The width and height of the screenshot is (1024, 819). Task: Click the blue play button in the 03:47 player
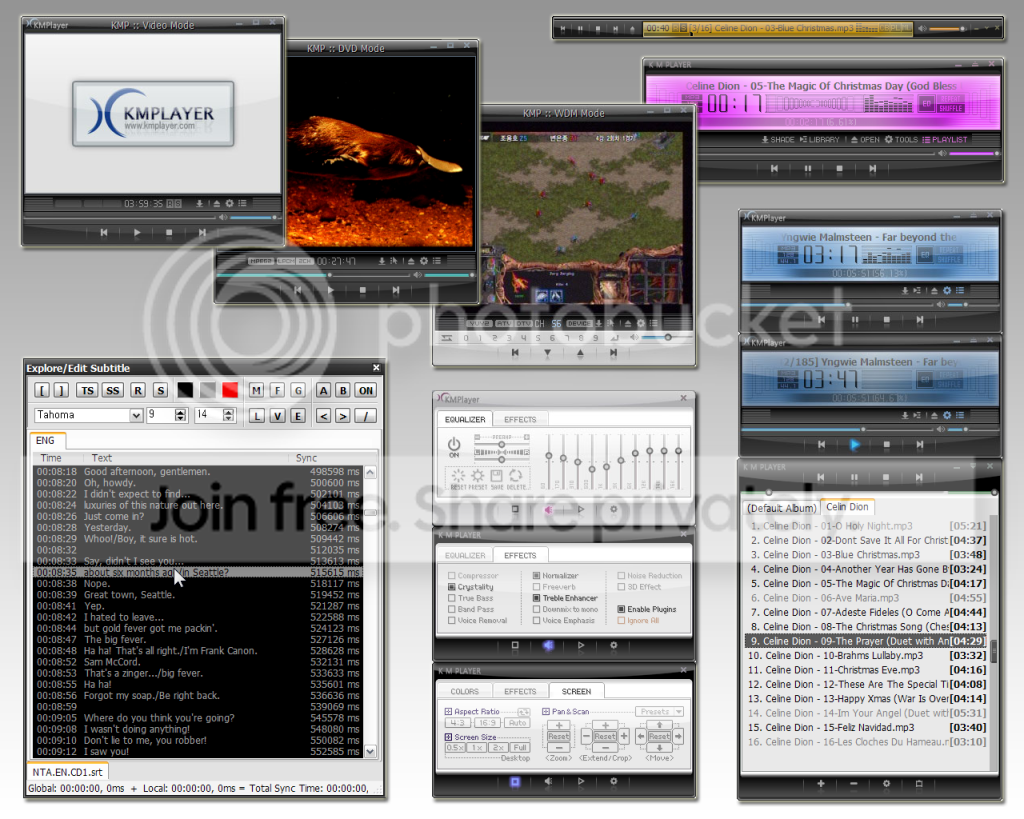(x=855, y=445)
